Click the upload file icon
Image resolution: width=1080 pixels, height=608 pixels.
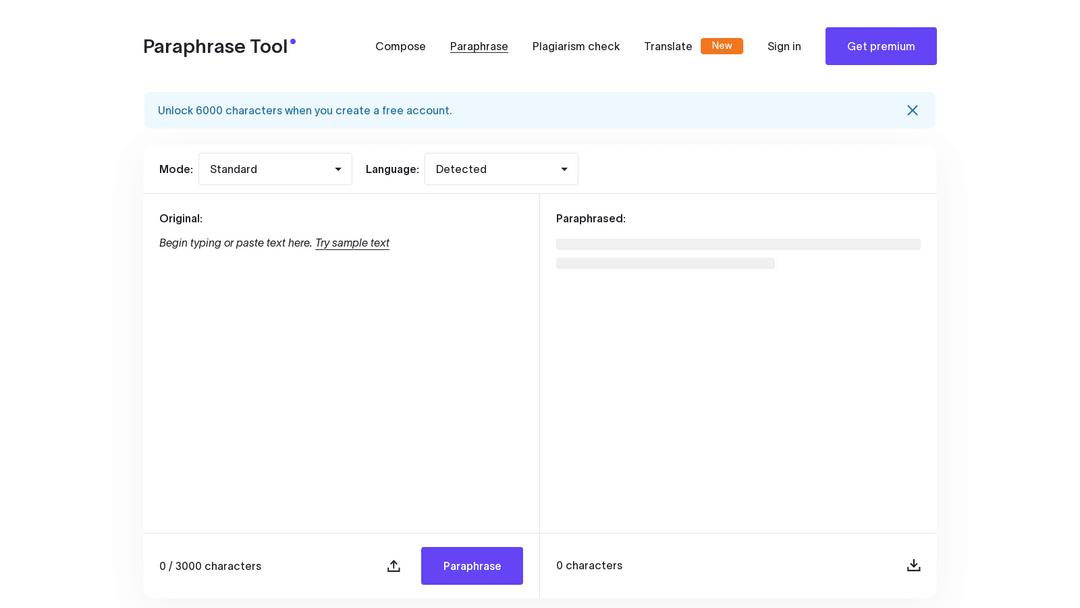coord(394,566)
